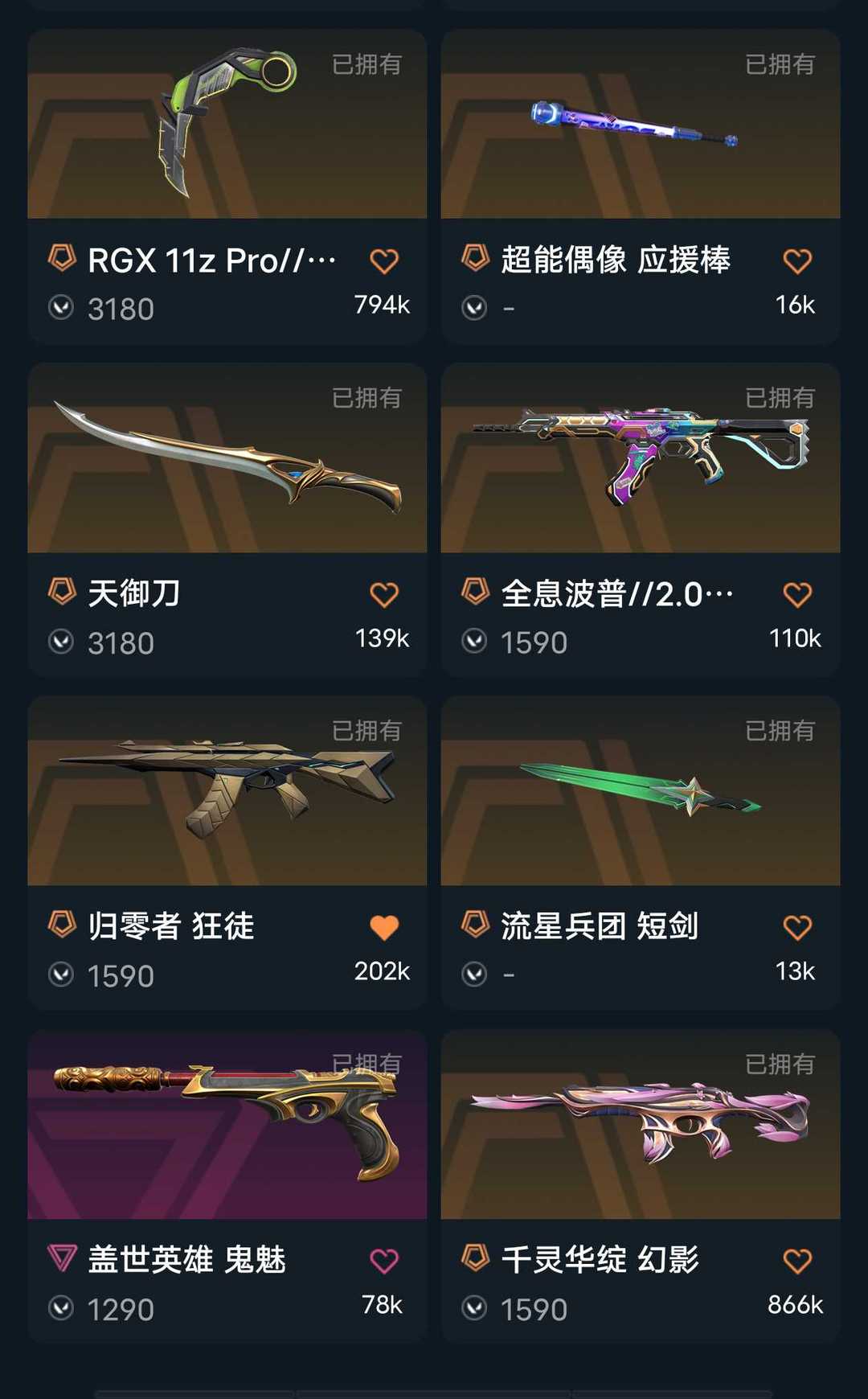Favorite the 流星兵团 短剑 skin
Image resolution: width=868 pixels, height=1399 pixels.
point(797,927)
